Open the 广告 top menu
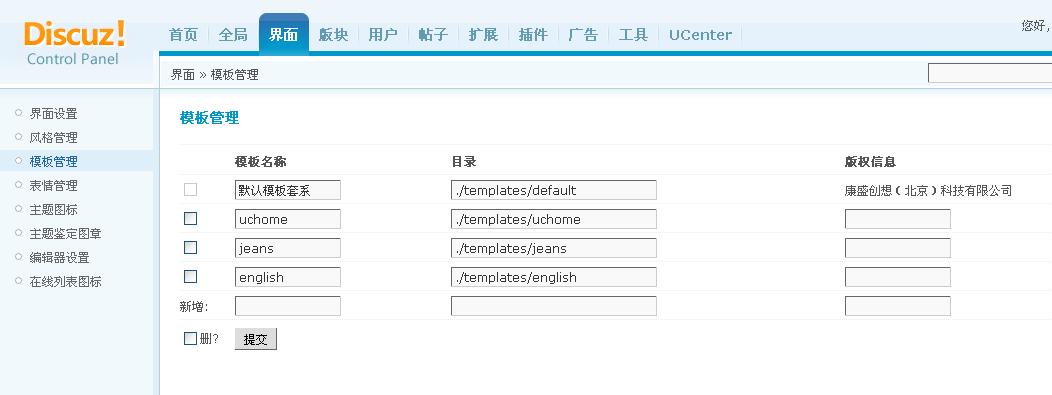This screenshot has width=1052, height=395. 582,35
